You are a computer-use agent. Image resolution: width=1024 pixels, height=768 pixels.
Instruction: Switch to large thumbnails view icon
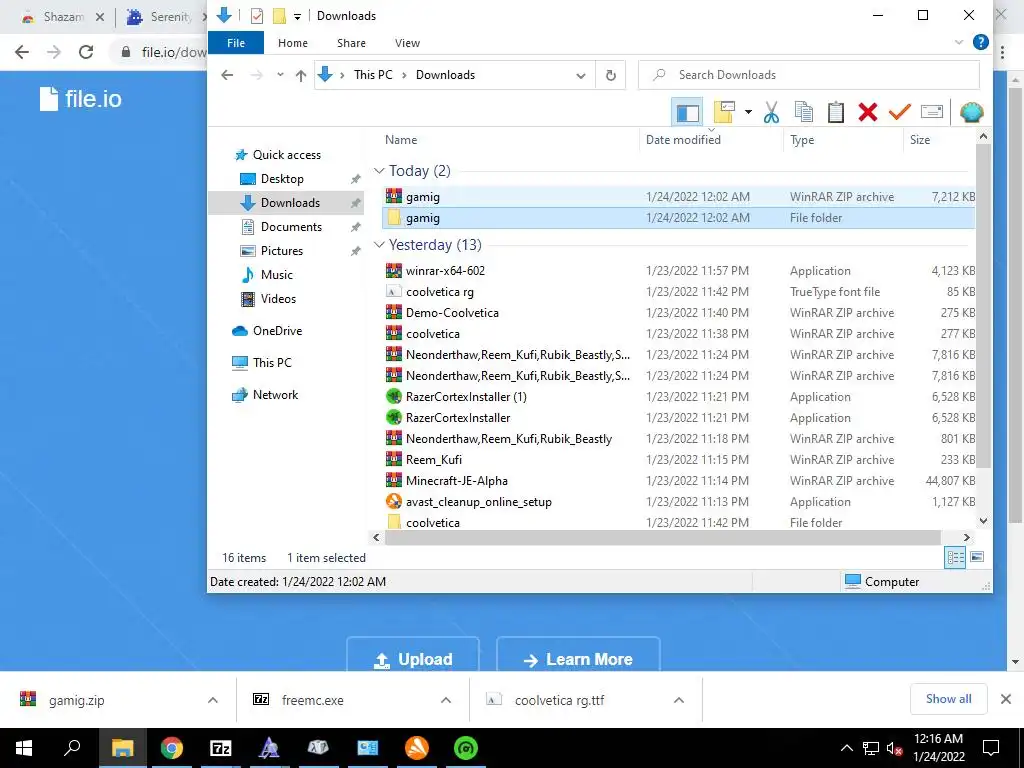click(x=977, y=557)
